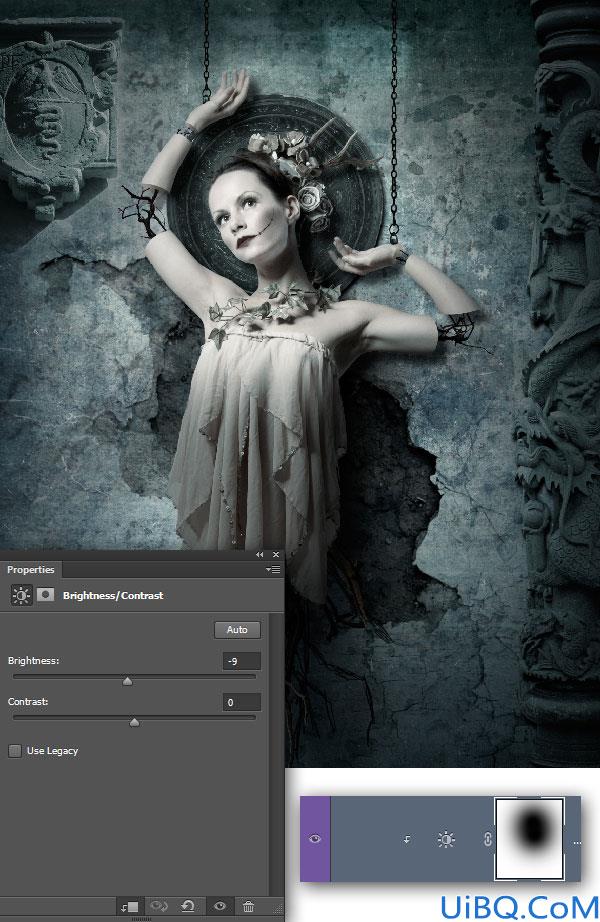Click the layer's Brightness/Contrast thumbnail icon
600x922 pixels.
[x=446, y=839]
